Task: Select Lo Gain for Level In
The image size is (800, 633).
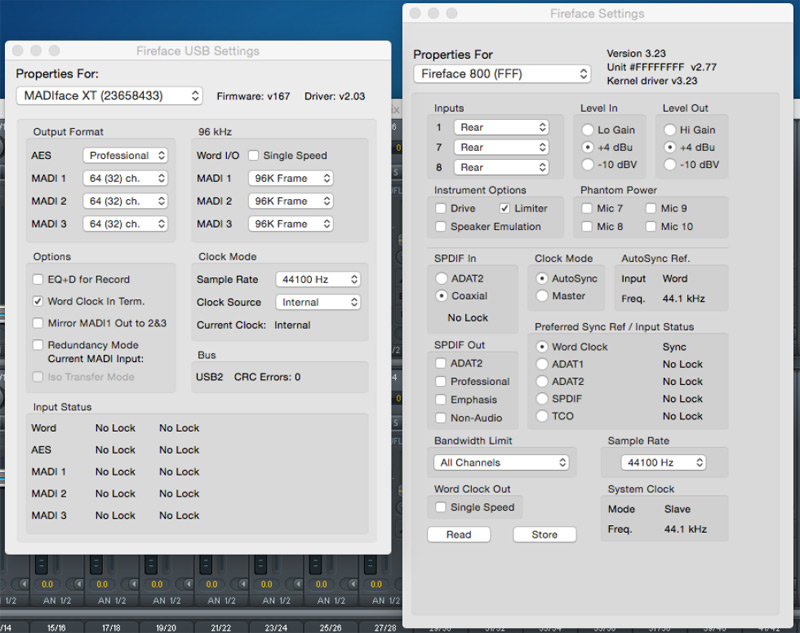Action: click(x=587, y=130)
